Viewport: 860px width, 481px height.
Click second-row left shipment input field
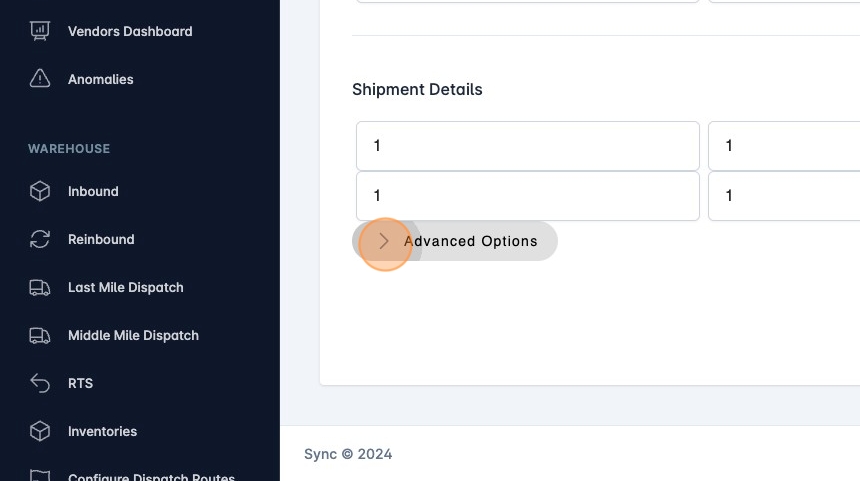click(527, 196)
